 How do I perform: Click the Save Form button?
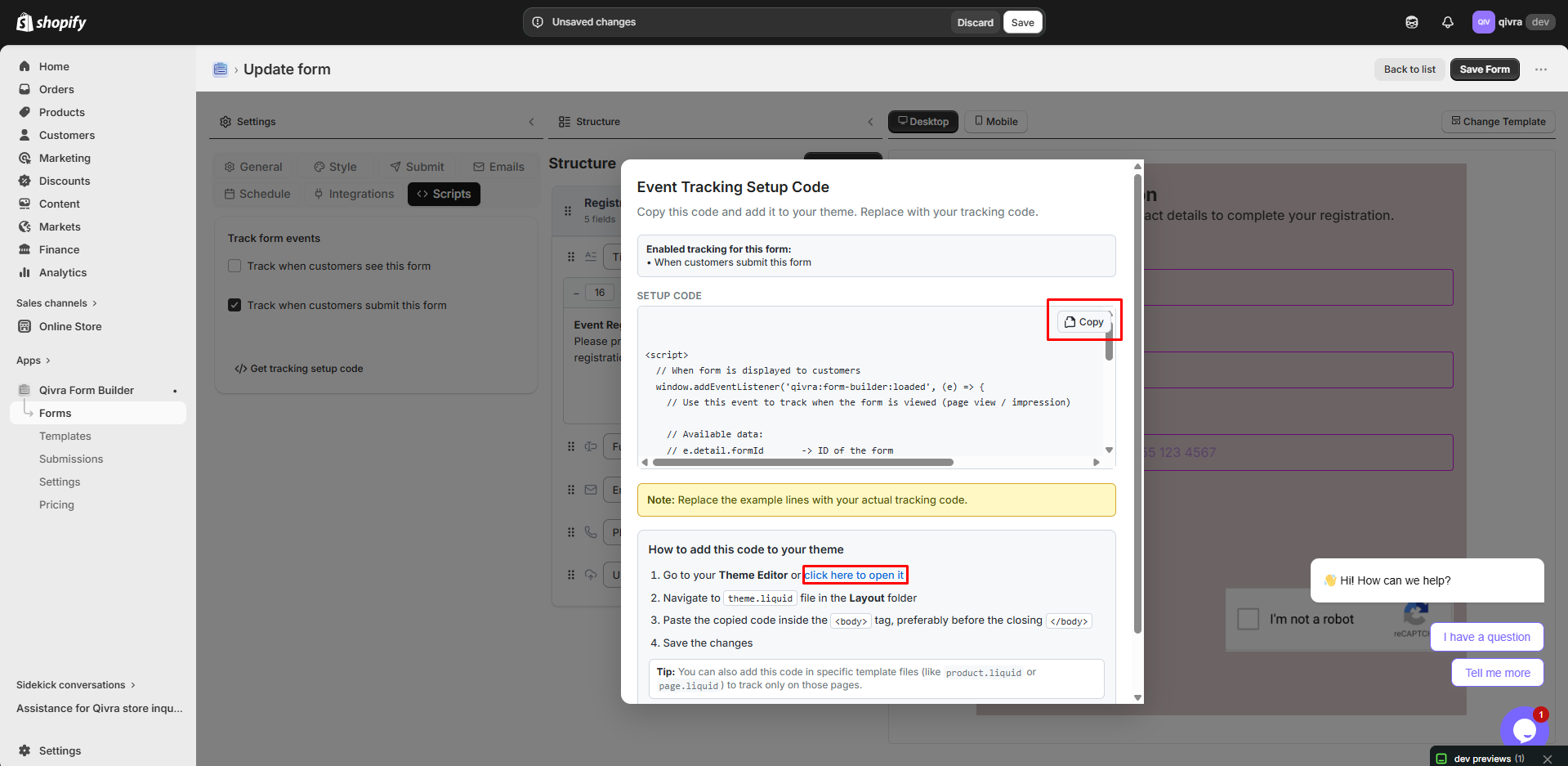[x=1485, y=69]
